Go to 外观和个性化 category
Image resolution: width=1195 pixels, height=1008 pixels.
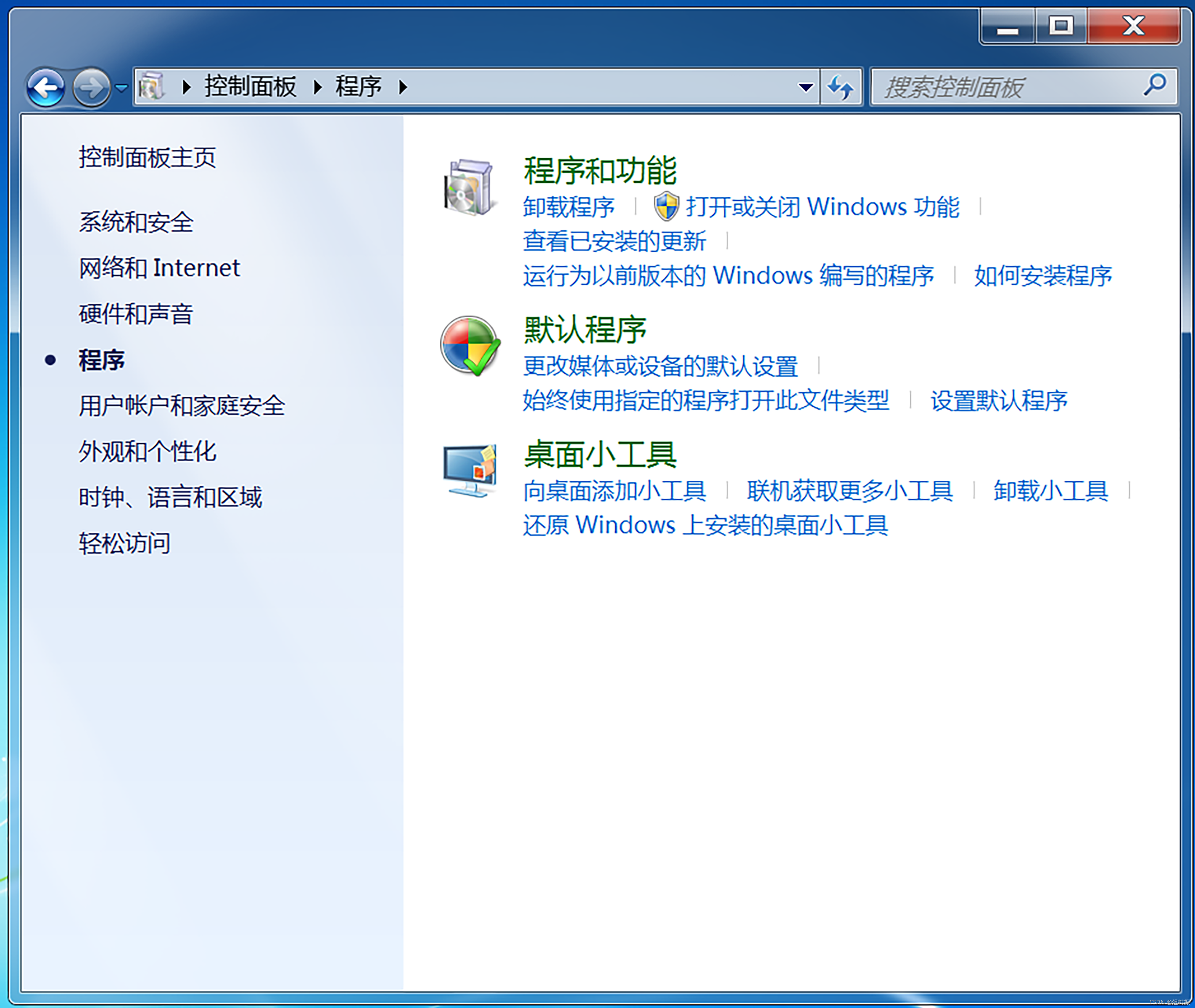tap(148, 451)
